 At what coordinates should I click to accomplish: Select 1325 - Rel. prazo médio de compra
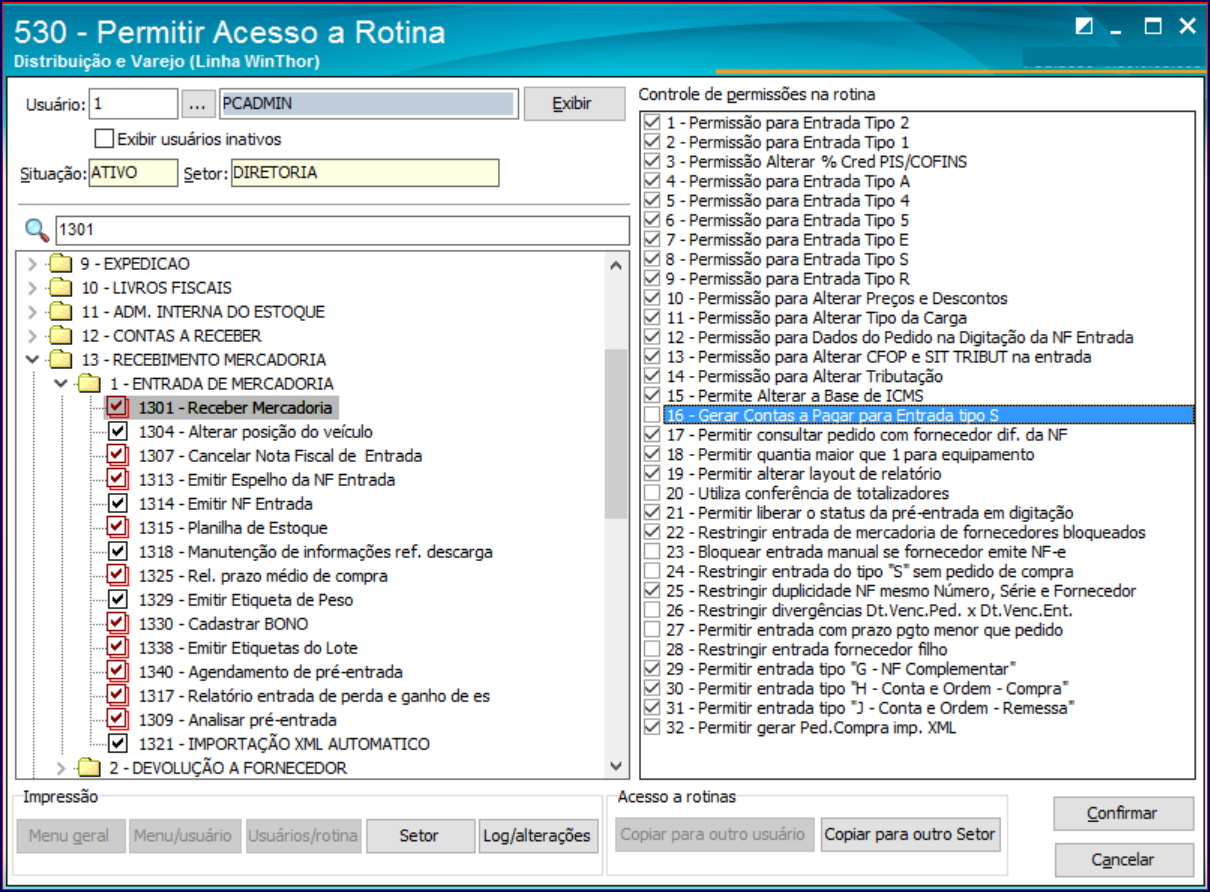263,576
